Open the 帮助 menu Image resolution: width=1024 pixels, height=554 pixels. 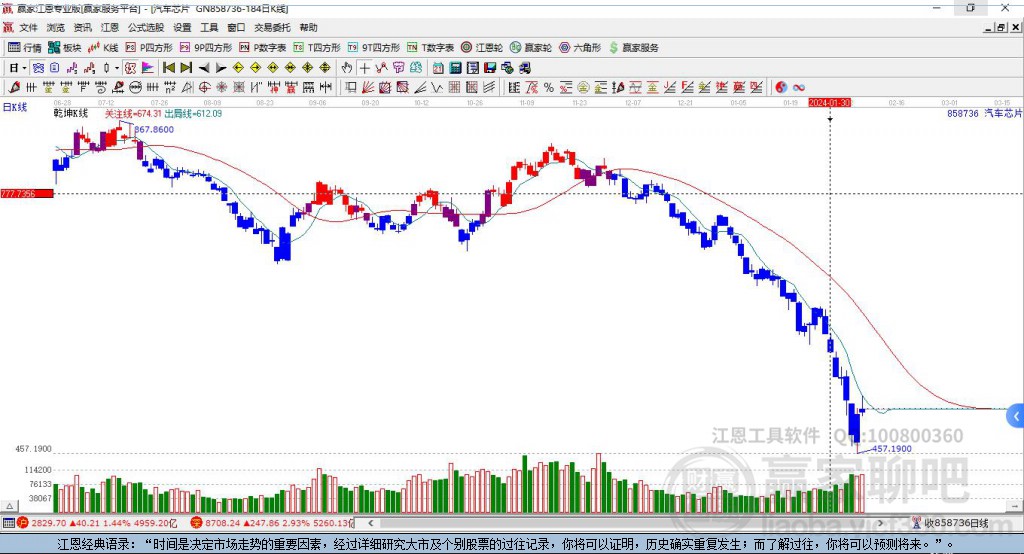point(308,27)
